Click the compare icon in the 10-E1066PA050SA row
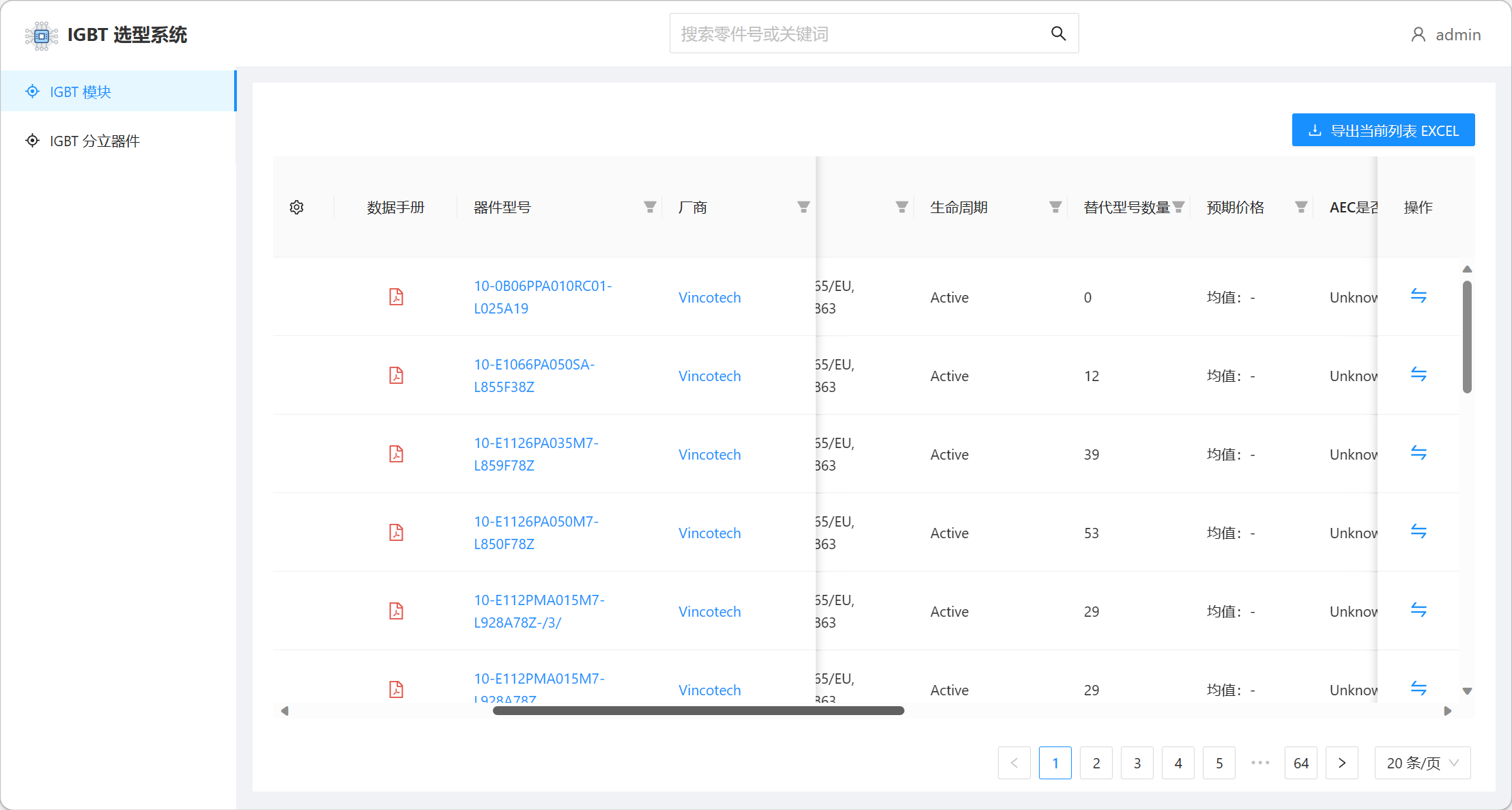 coord(1418,374)
